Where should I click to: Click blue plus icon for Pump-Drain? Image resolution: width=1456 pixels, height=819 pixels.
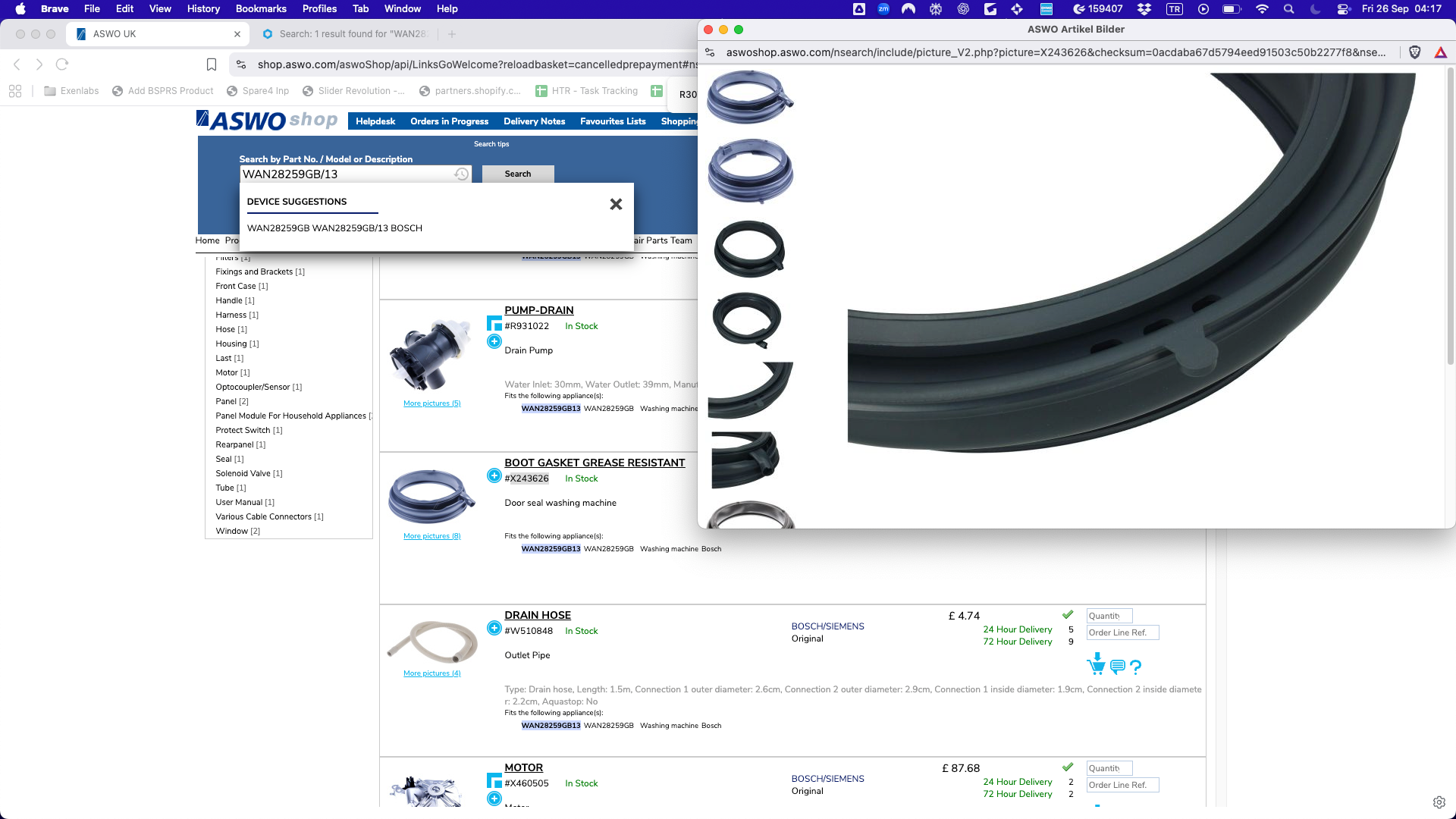494,342
